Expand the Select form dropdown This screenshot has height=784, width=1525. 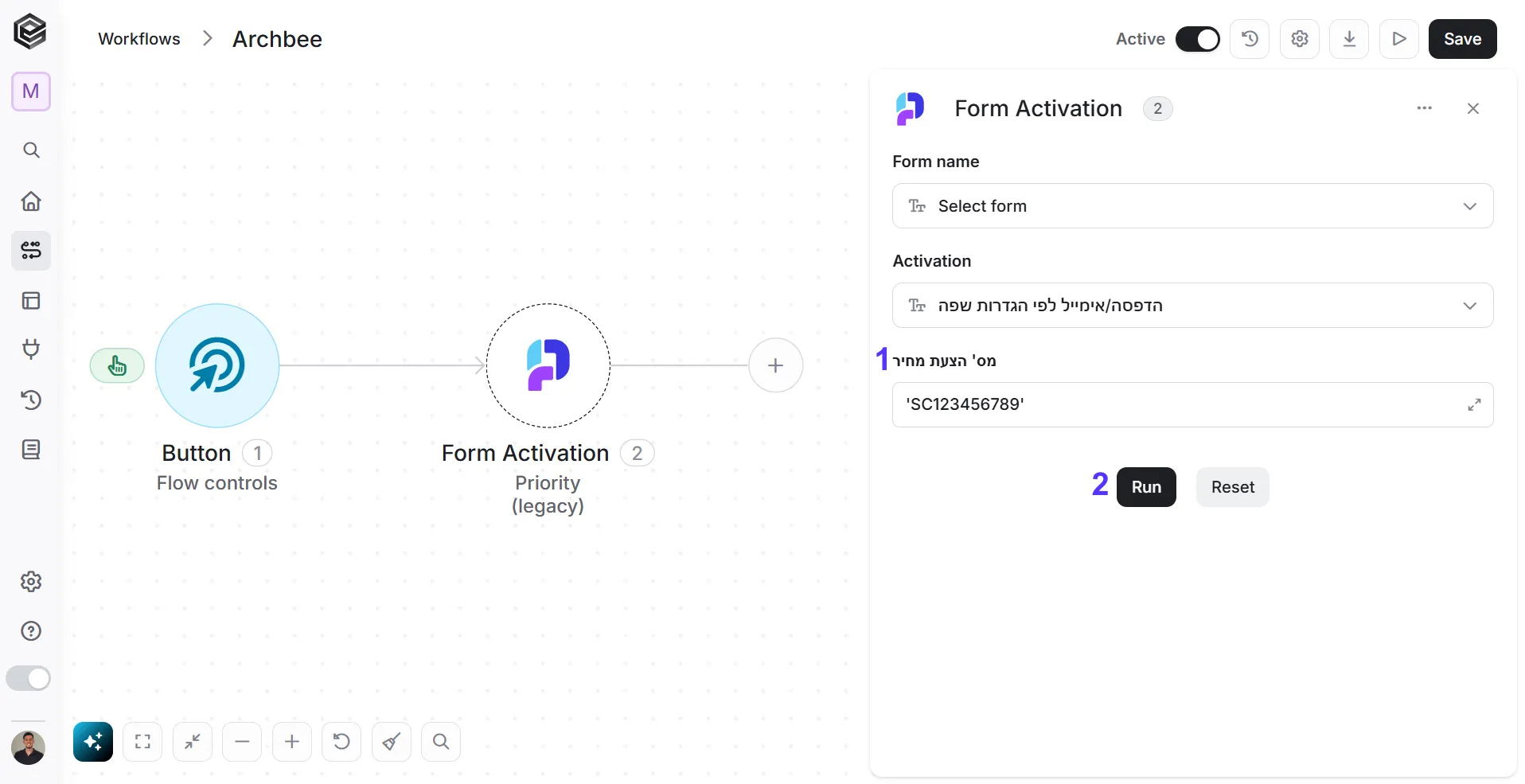point(1192,206)
